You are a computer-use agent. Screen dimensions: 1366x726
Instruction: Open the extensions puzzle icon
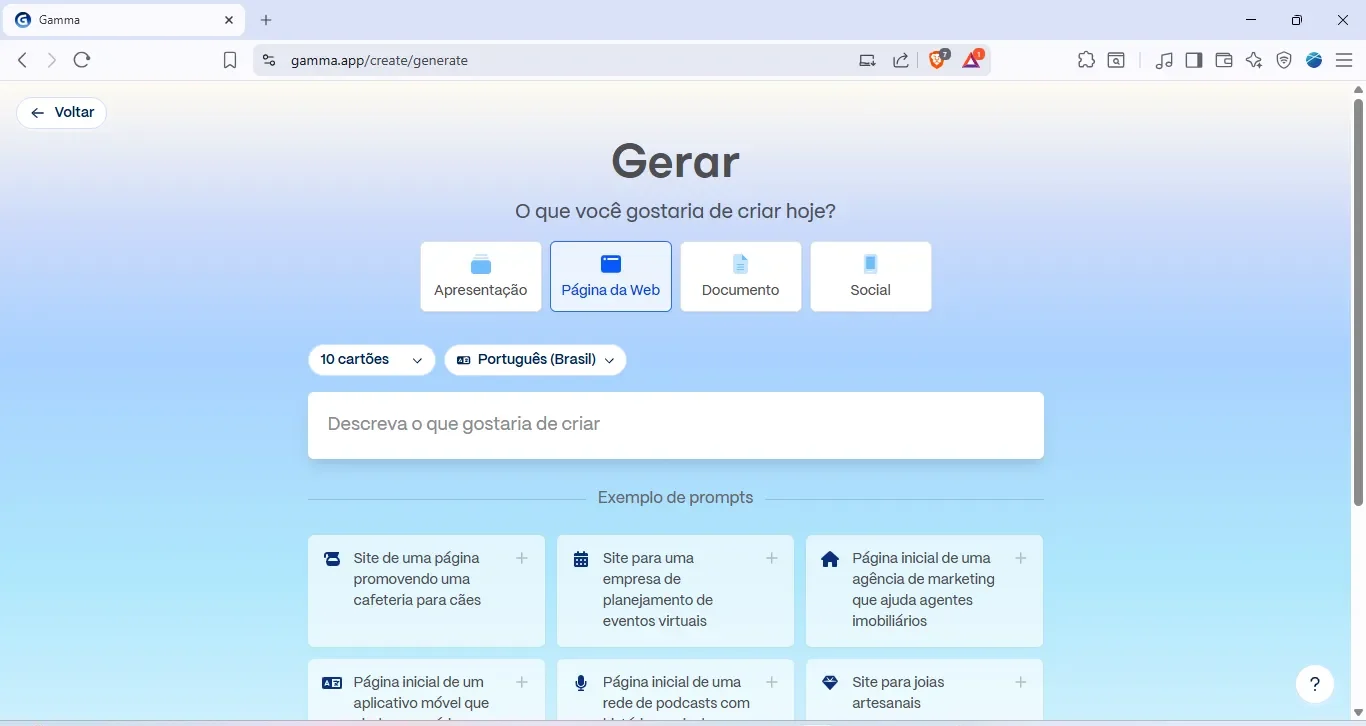pos(1086,60)
